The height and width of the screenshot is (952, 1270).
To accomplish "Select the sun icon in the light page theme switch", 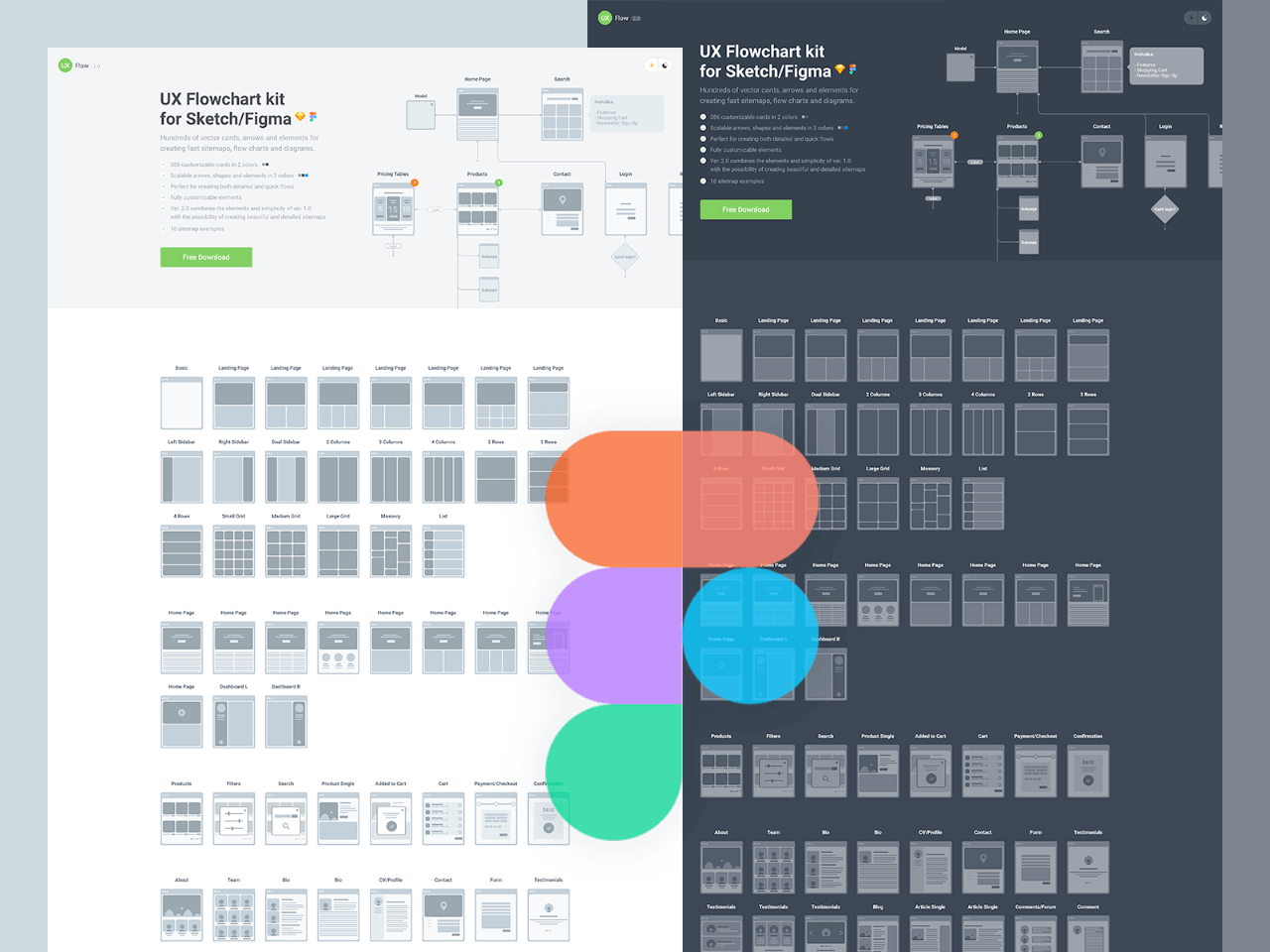I will pos(652,65).
